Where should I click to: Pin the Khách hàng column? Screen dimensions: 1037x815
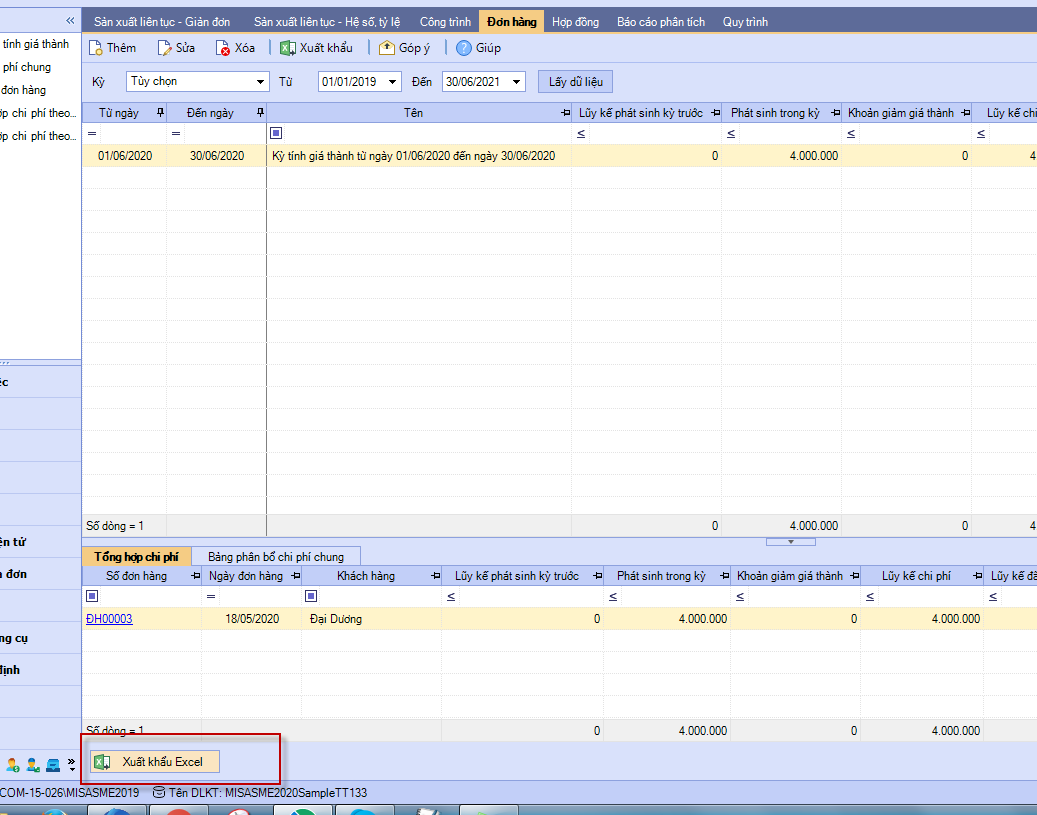435,576
